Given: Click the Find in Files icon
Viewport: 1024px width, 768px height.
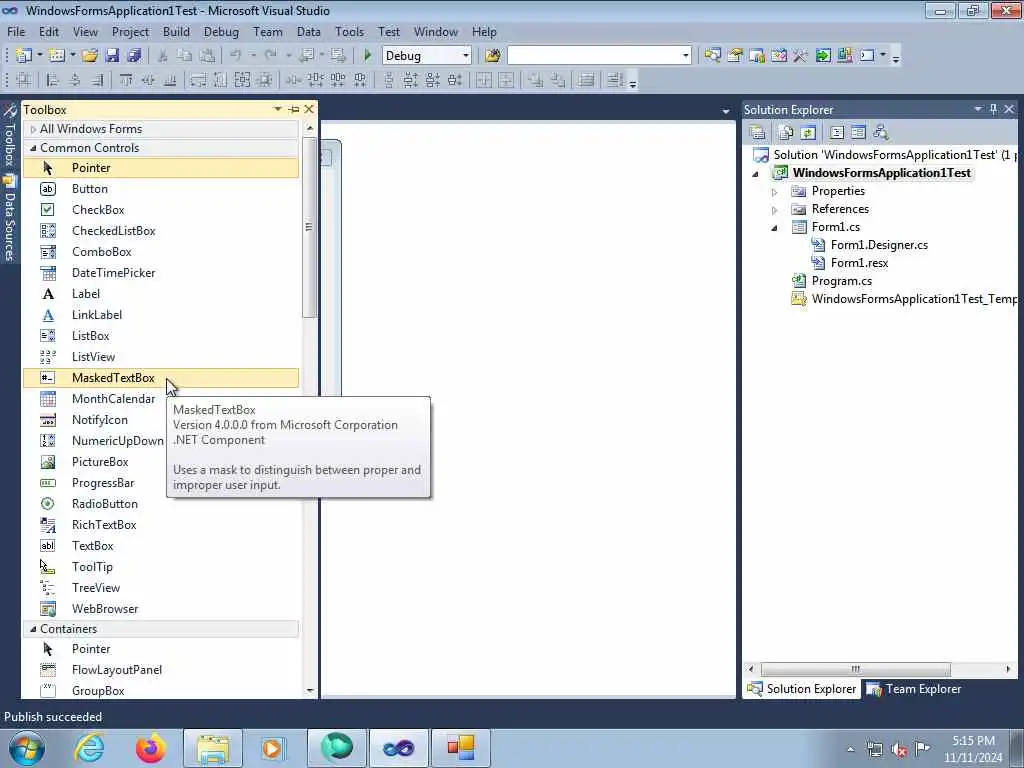Looking at the screenshot, I should tap(493, 56).
